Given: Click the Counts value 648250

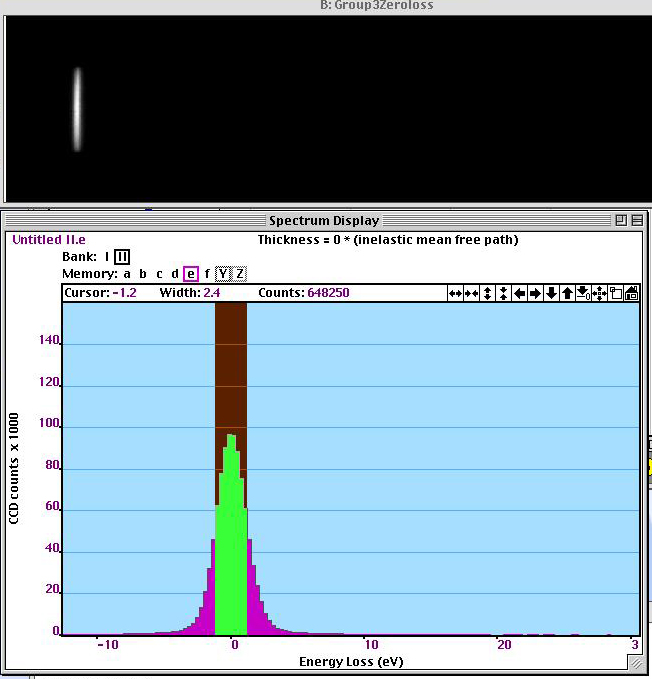Looking at the screenshot, I should pos(328,293).
